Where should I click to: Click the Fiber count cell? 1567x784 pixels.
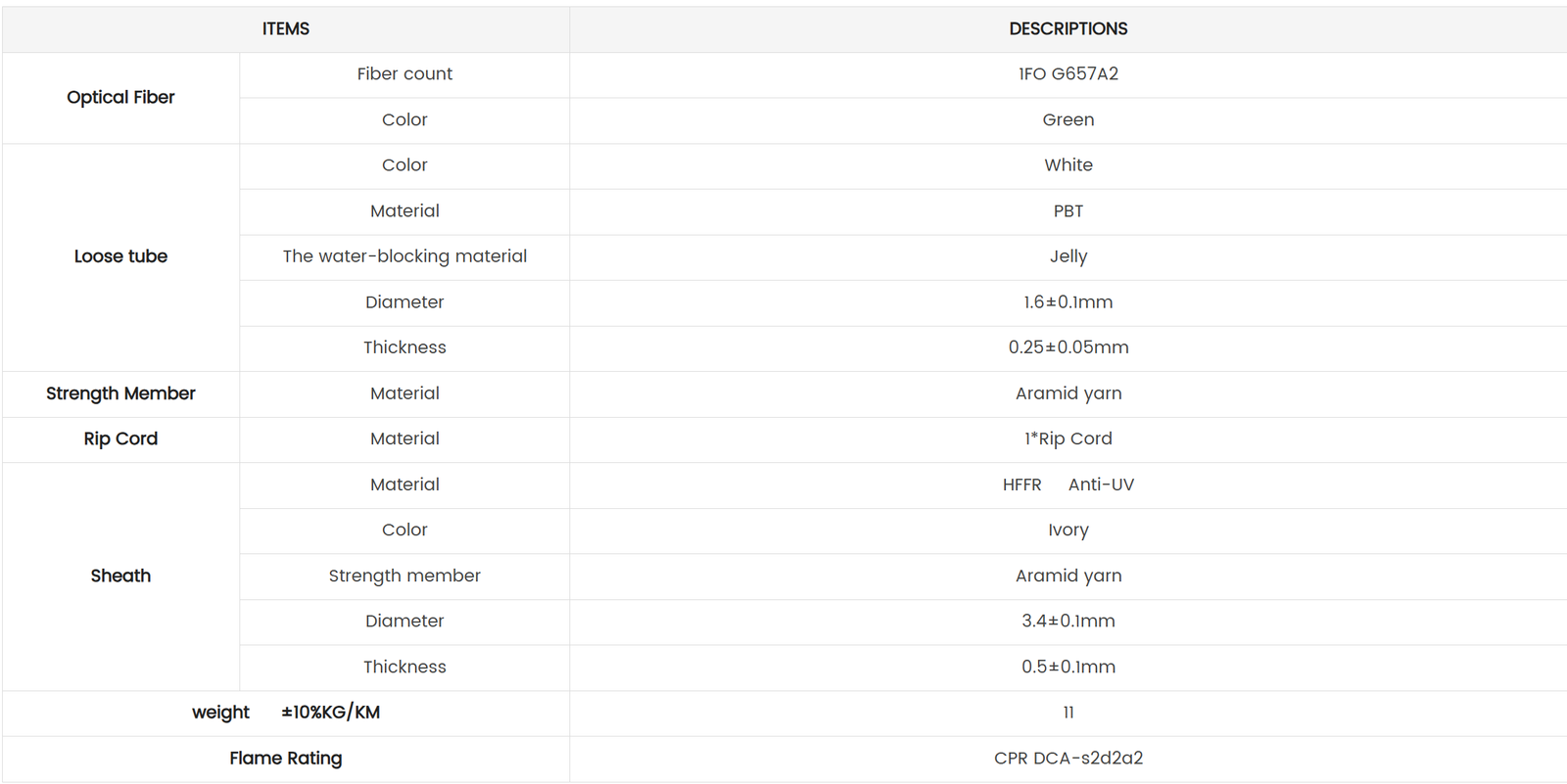[x=404, y=74]
